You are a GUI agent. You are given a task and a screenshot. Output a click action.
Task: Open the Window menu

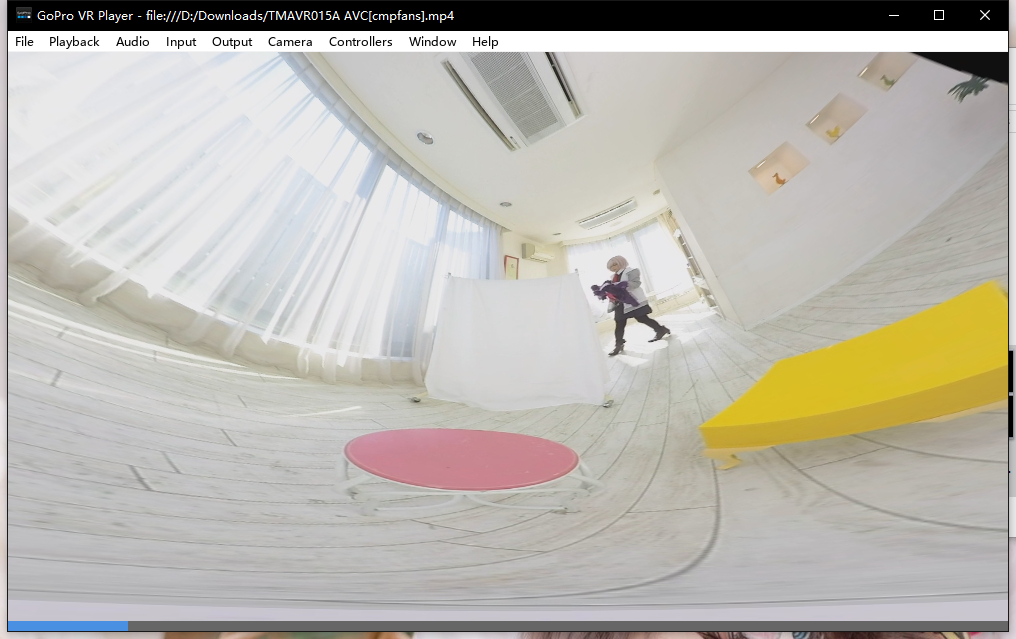tap(432, 41)
